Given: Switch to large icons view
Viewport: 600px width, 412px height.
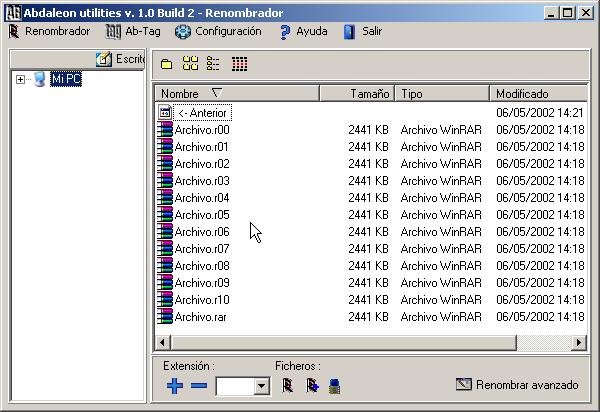Looking at the screenshot, I should (x=190, y=64).
